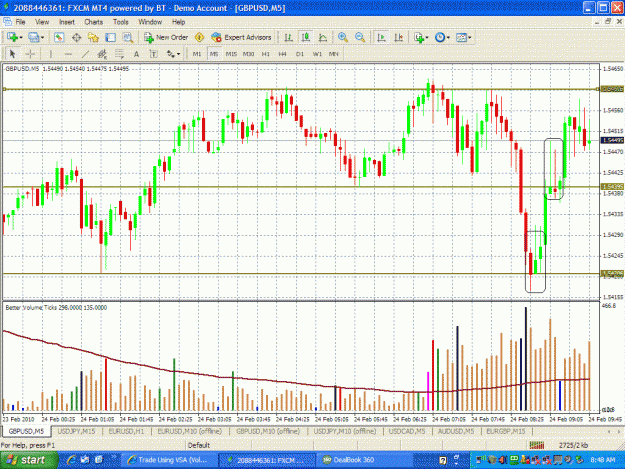Open the View menu

[42, 22]
